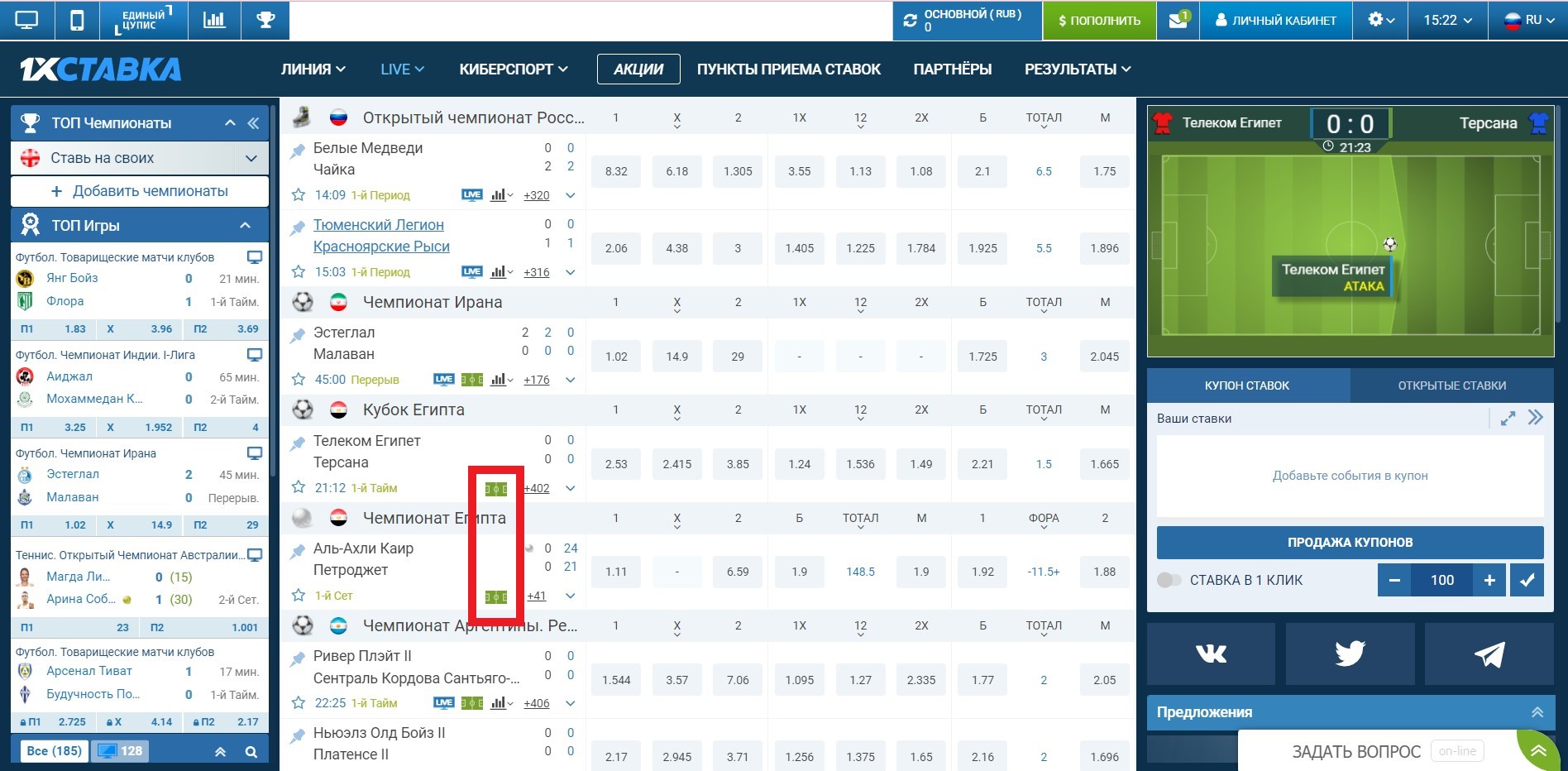Switch to the ОТКРЫТЫЕ СТАВКИ tab
1568x771 pixels.
point(1451,385)
